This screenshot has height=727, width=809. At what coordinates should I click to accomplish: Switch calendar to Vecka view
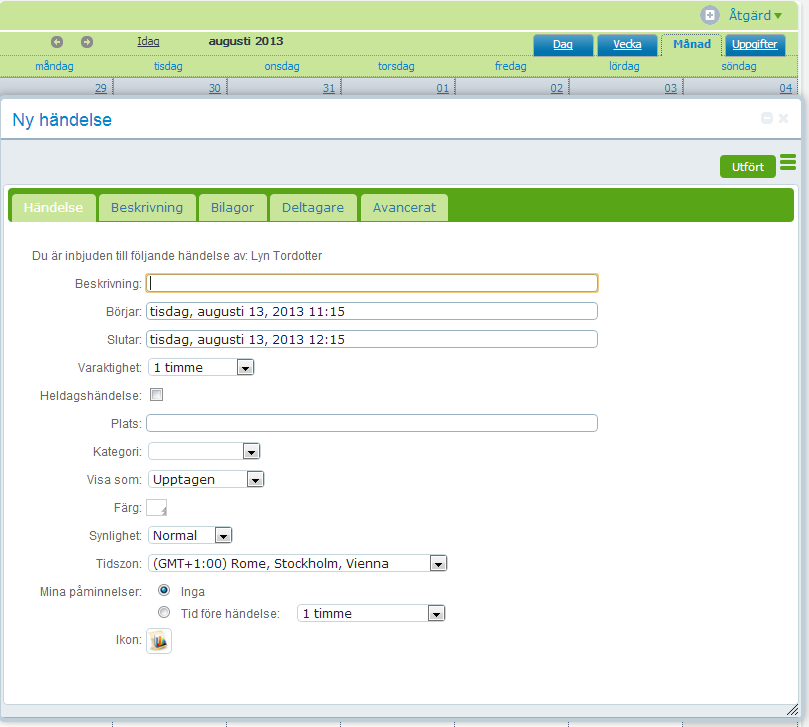pyautogui.click(x=627, y=45)
